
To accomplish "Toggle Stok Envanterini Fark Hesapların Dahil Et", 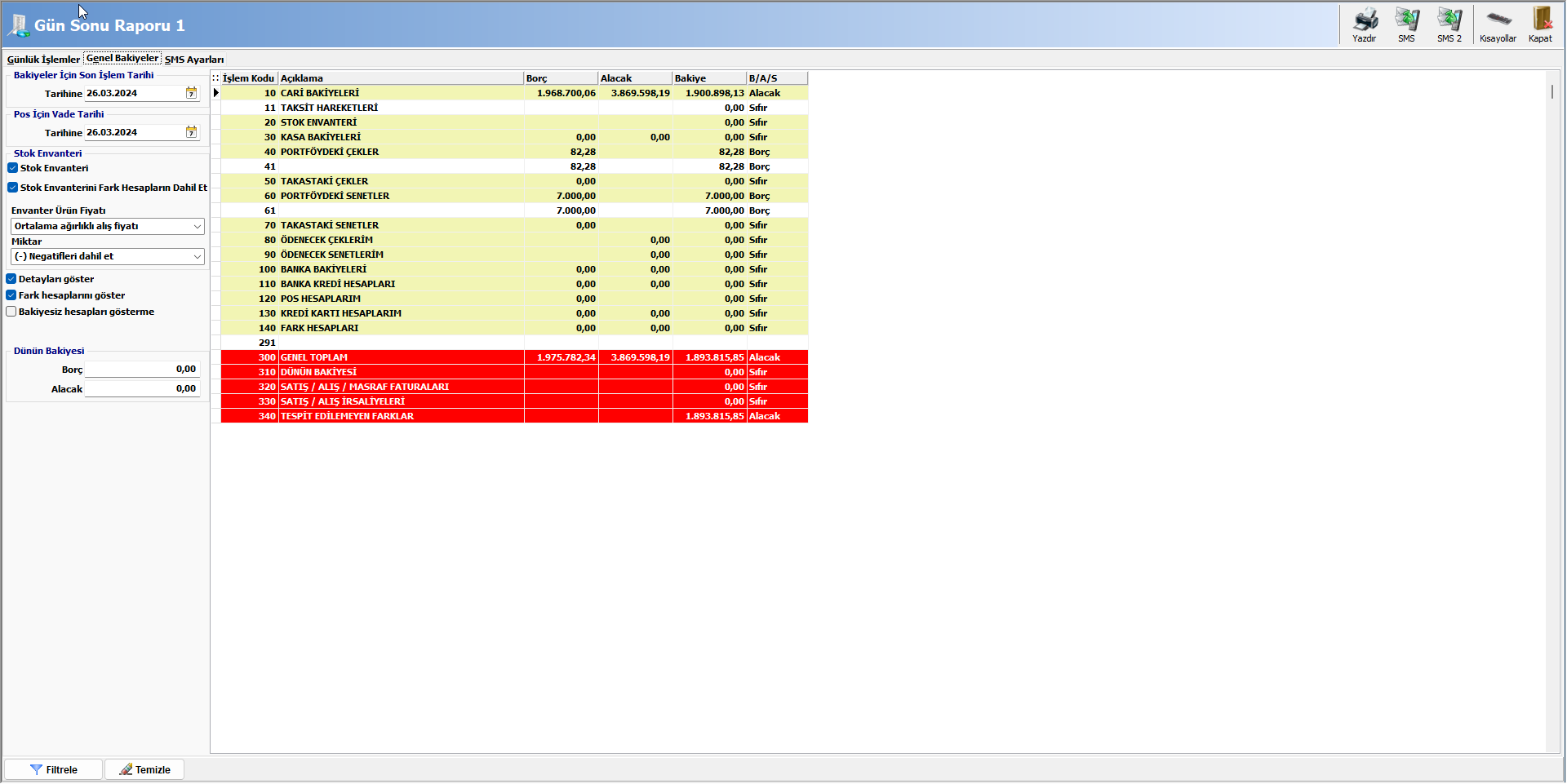I will tap(12, 188).
